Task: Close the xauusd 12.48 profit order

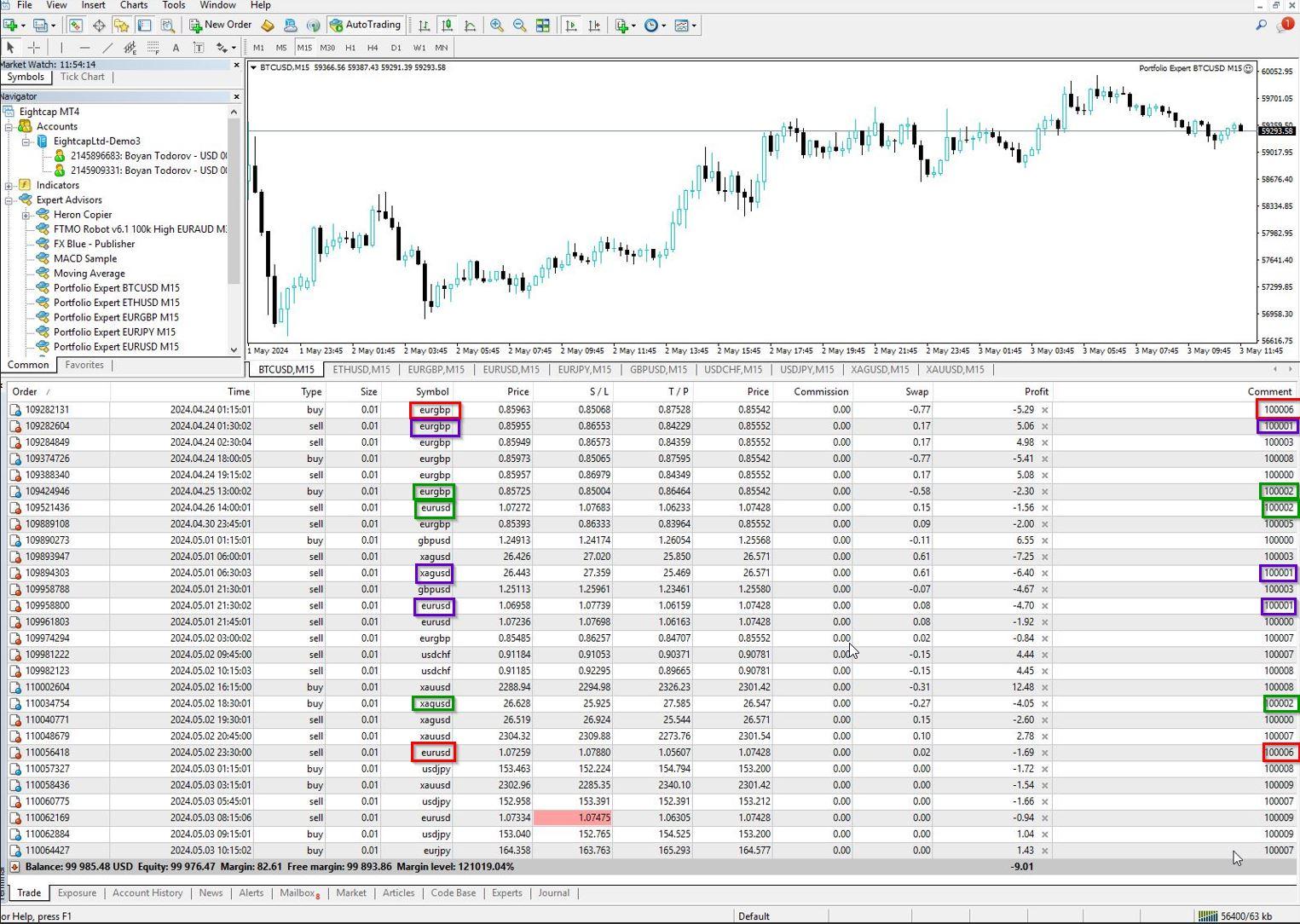Action: point(1045,687)
